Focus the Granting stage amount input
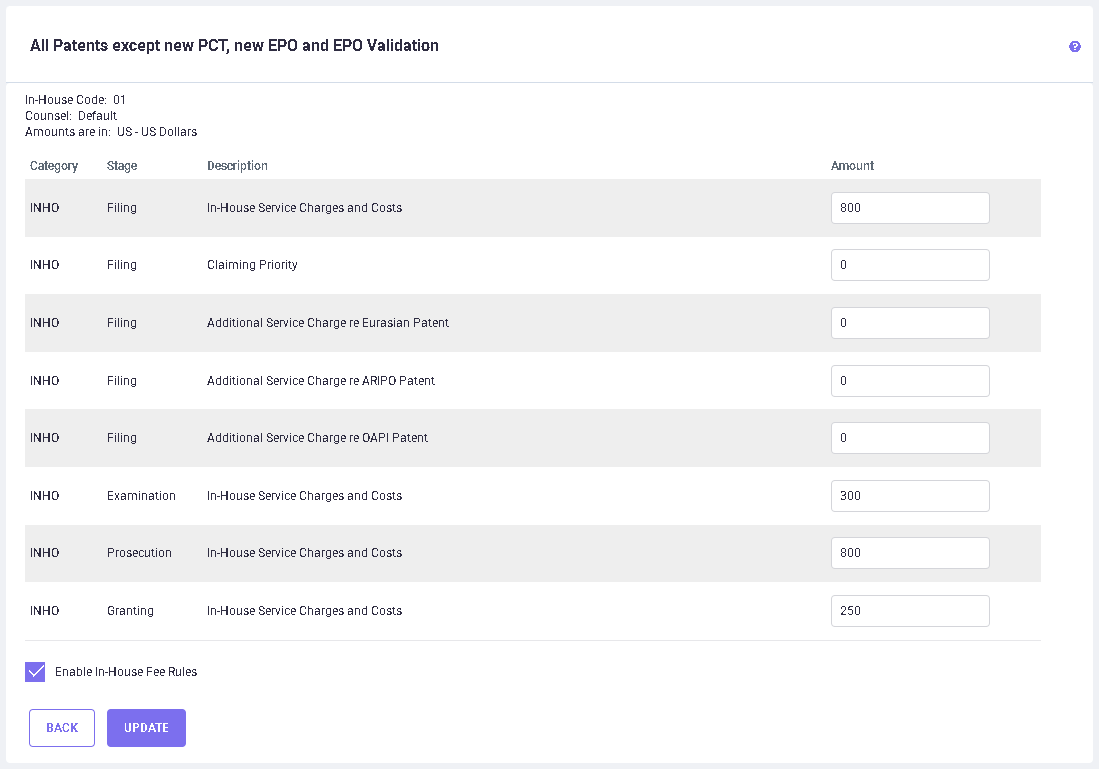Image resolution: width=1099 pixels, height=769 pixels. tap(909, 611)
